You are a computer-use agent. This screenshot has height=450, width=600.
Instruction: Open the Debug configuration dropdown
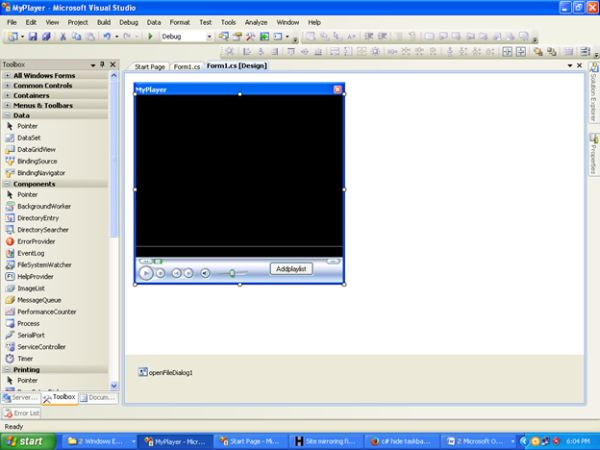tap(209, 37)
